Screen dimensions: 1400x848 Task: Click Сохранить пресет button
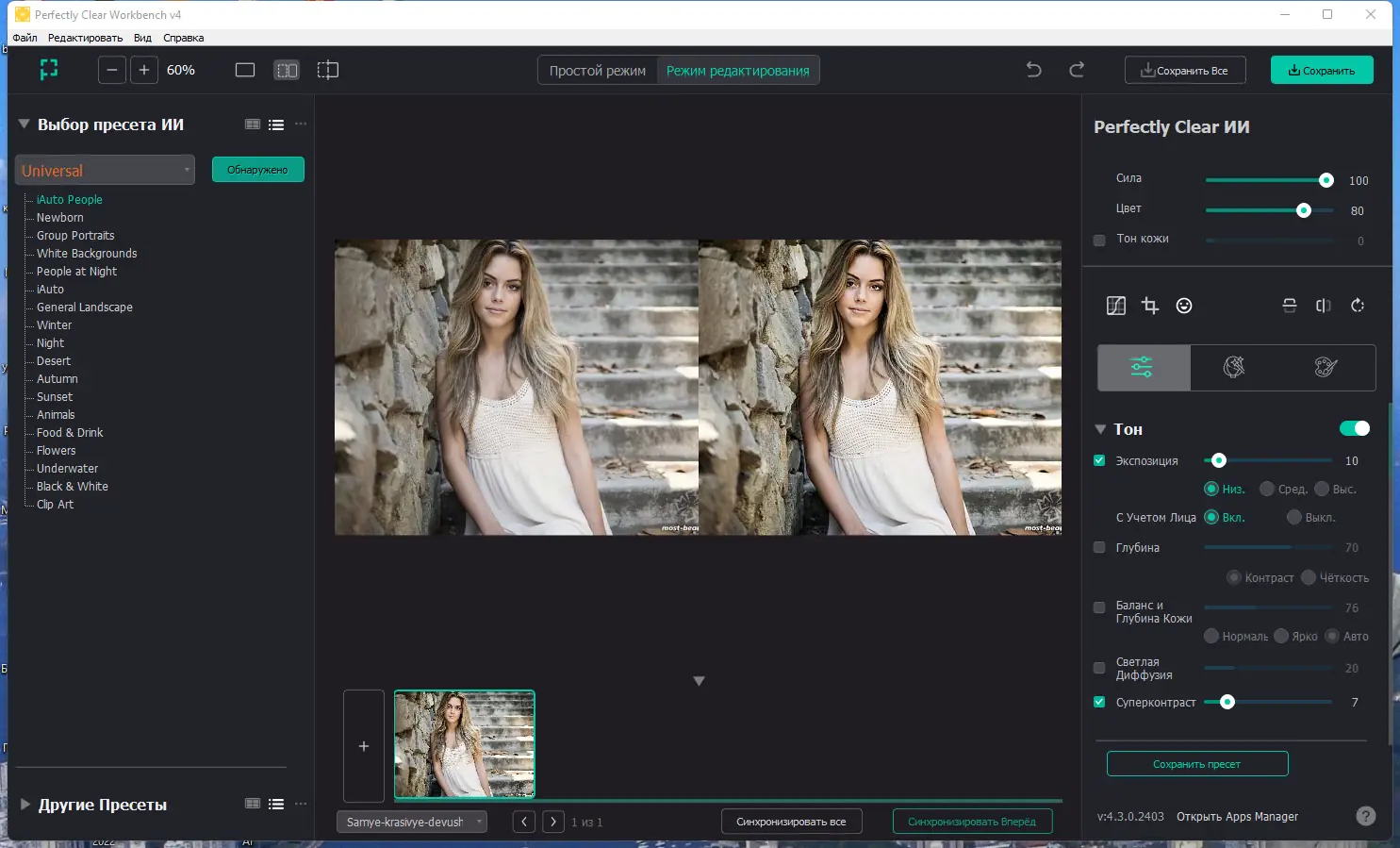click(x=1197, y=764)
